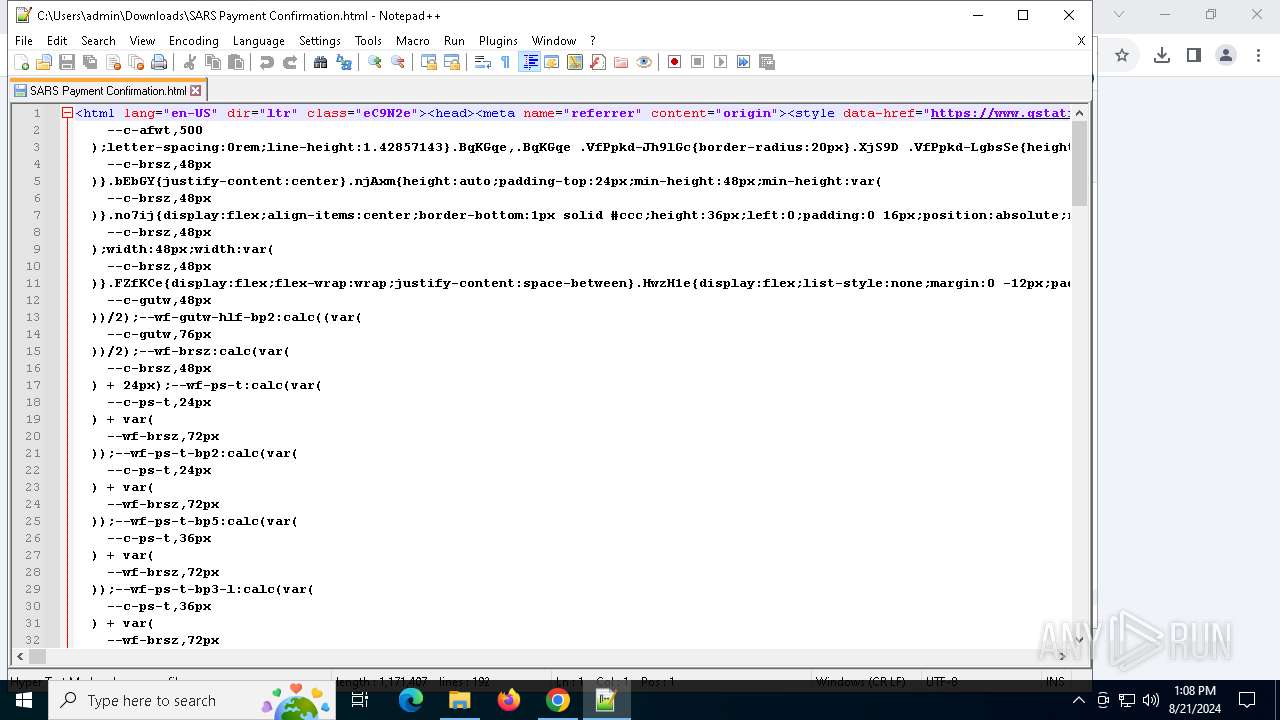Image resolution: width=1280 pixels, height=720 pixels.
Task: Run the macro multiple times icon
Action: pos(744,62)
